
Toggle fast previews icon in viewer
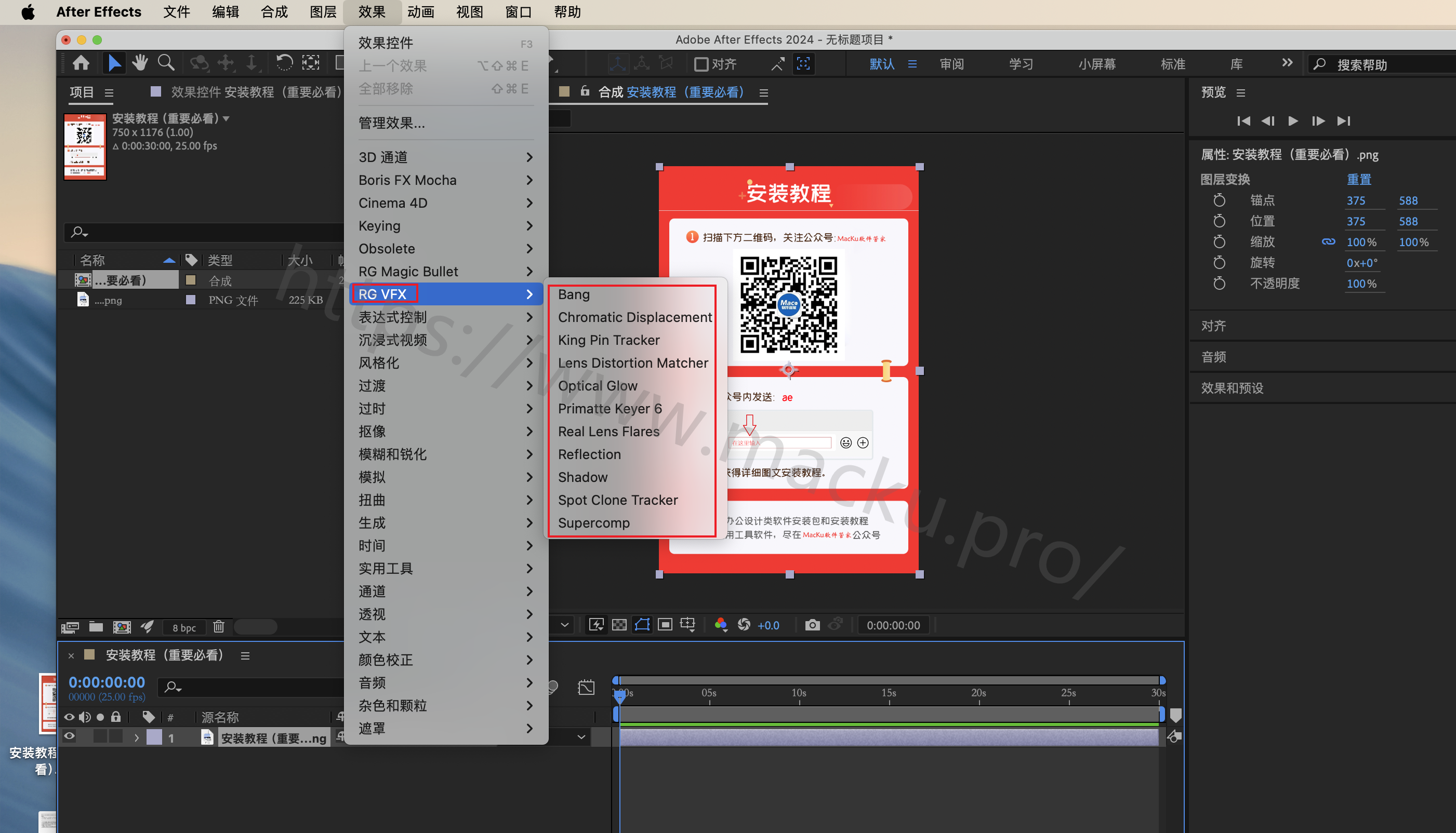pyautogui.click(x=597, y=625)
